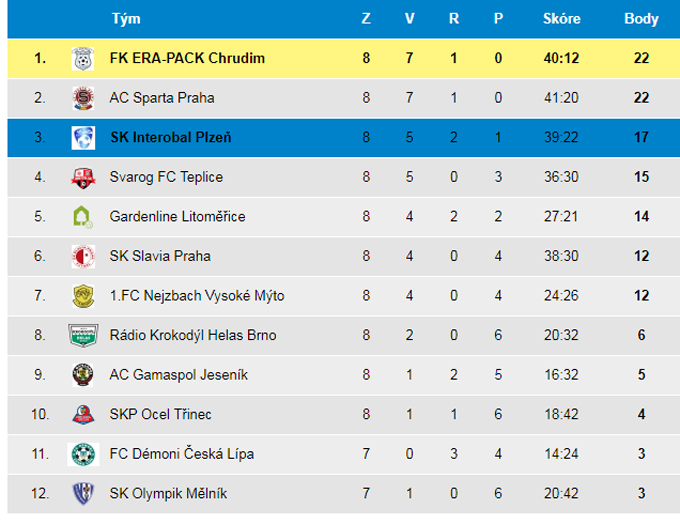This screenshot has height=524, width=680.
Task: Open the SK Olympik Mělník team name
Action: pos(168,493)
